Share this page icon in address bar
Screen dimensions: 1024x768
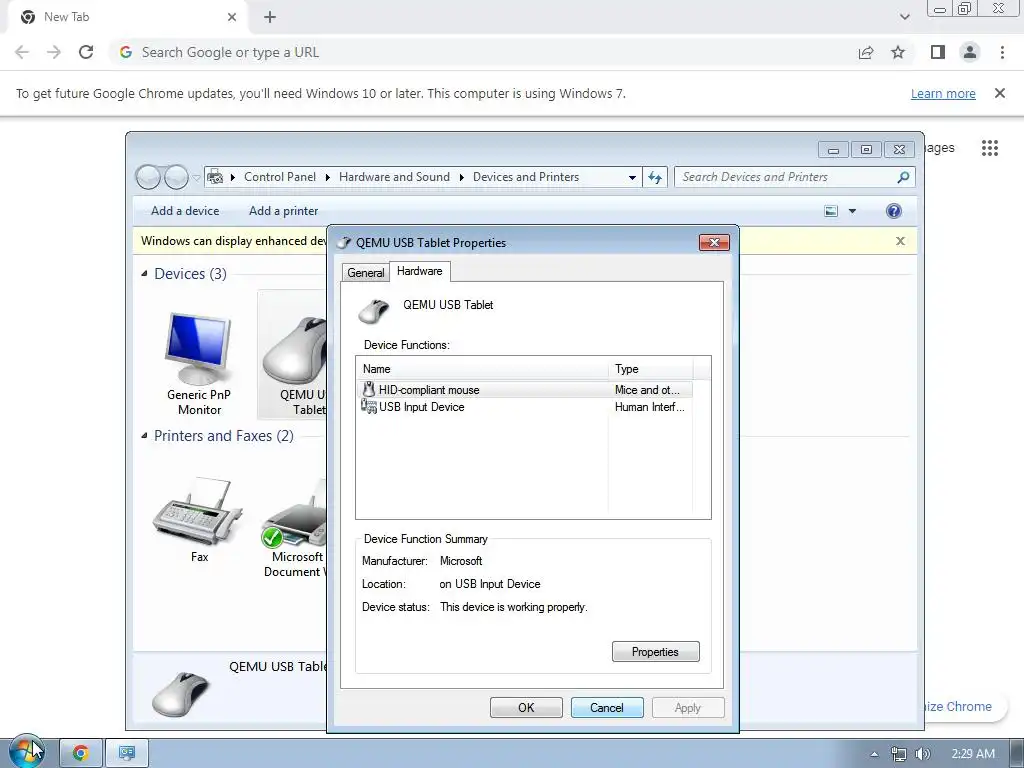866,52
